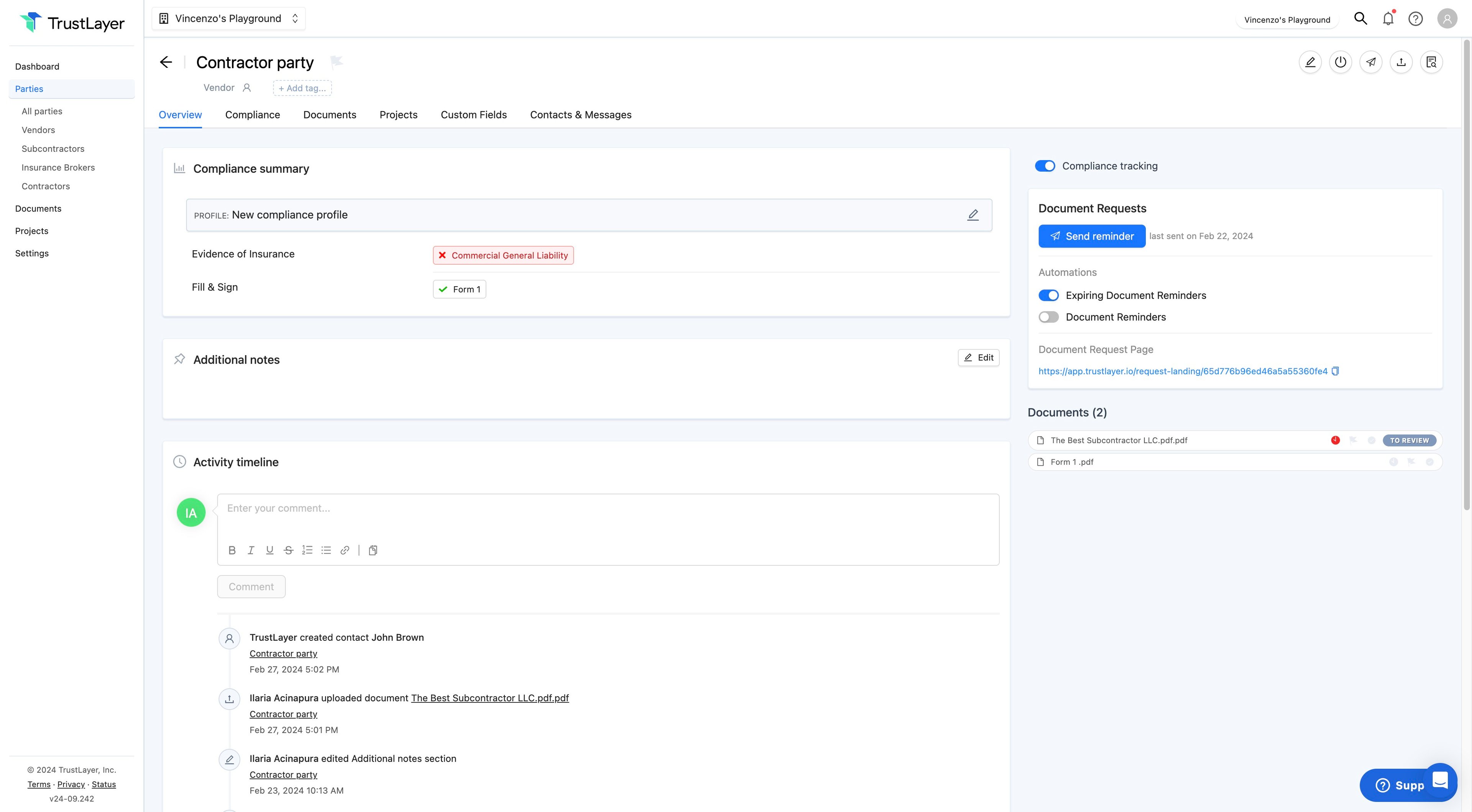
Task: Open the Vincenzo's Playground workspace switcher
Action: [228, 19]
